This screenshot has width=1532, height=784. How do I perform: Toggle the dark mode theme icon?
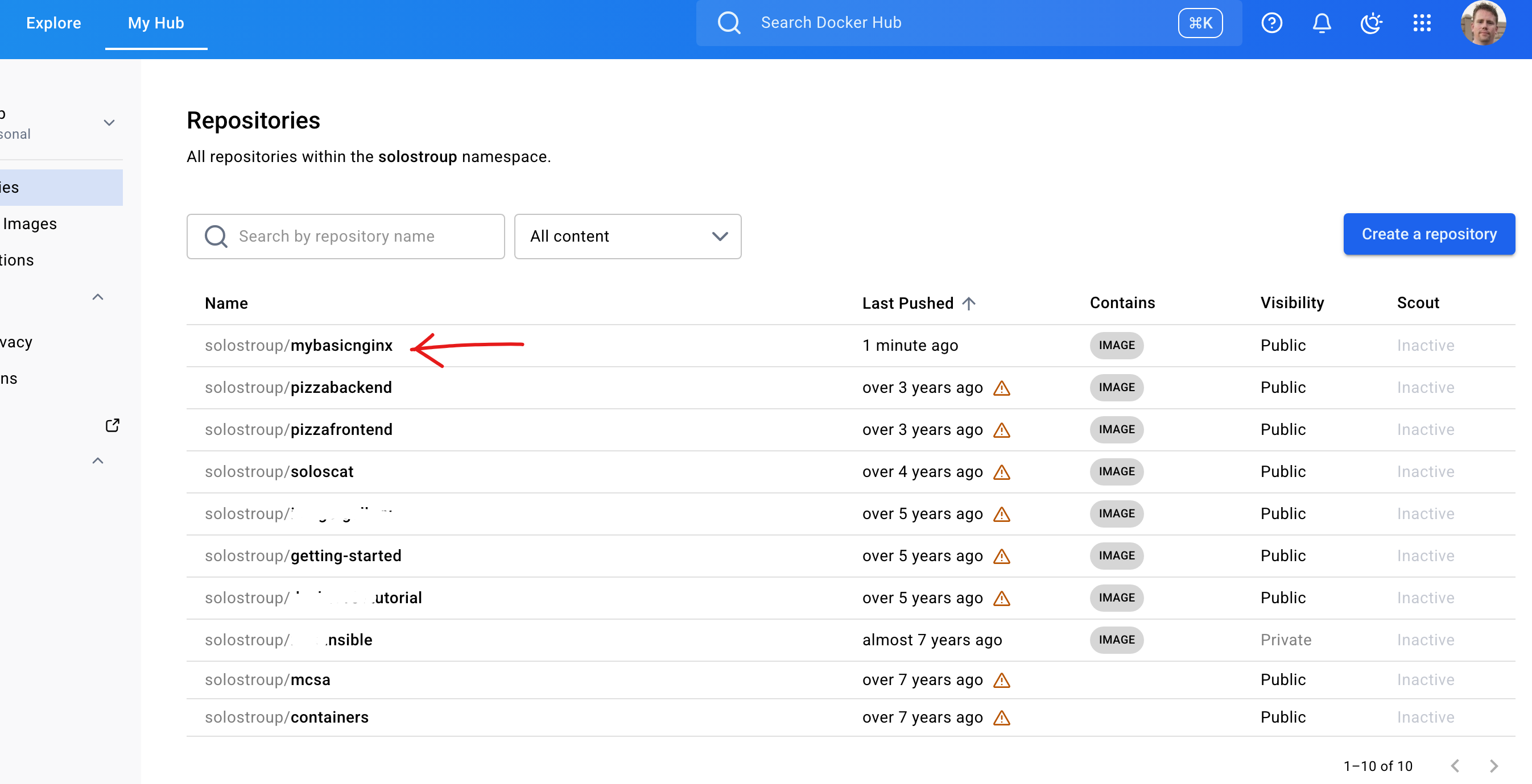point(1372,23)
